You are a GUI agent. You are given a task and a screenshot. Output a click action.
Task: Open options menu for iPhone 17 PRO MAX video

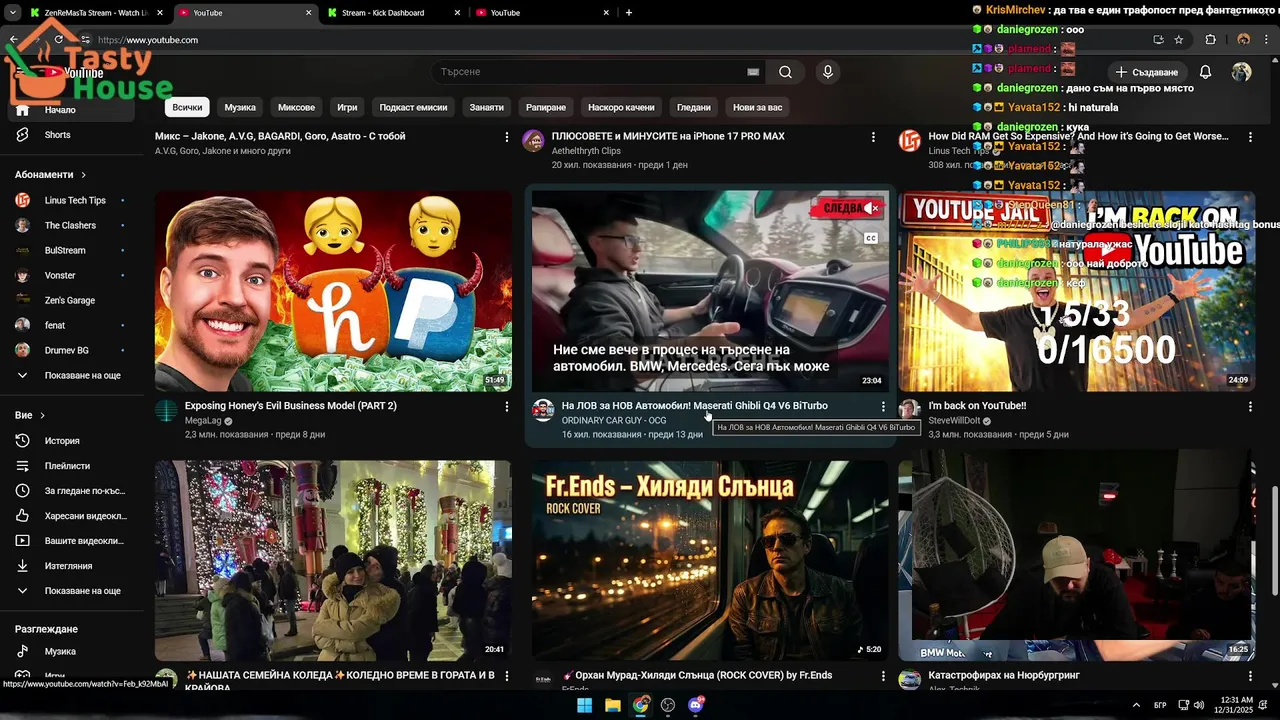(873, 137)
